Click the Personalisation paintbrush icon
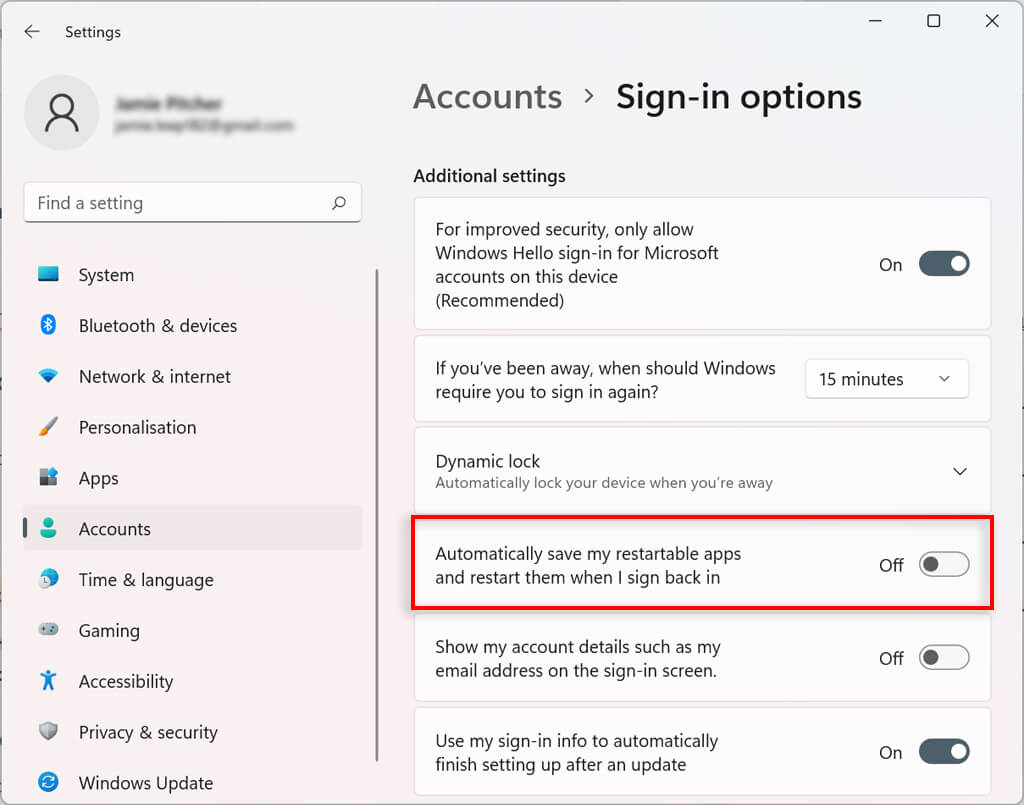This screenshot has height=805, width=1024. click(x=48, y=427)
